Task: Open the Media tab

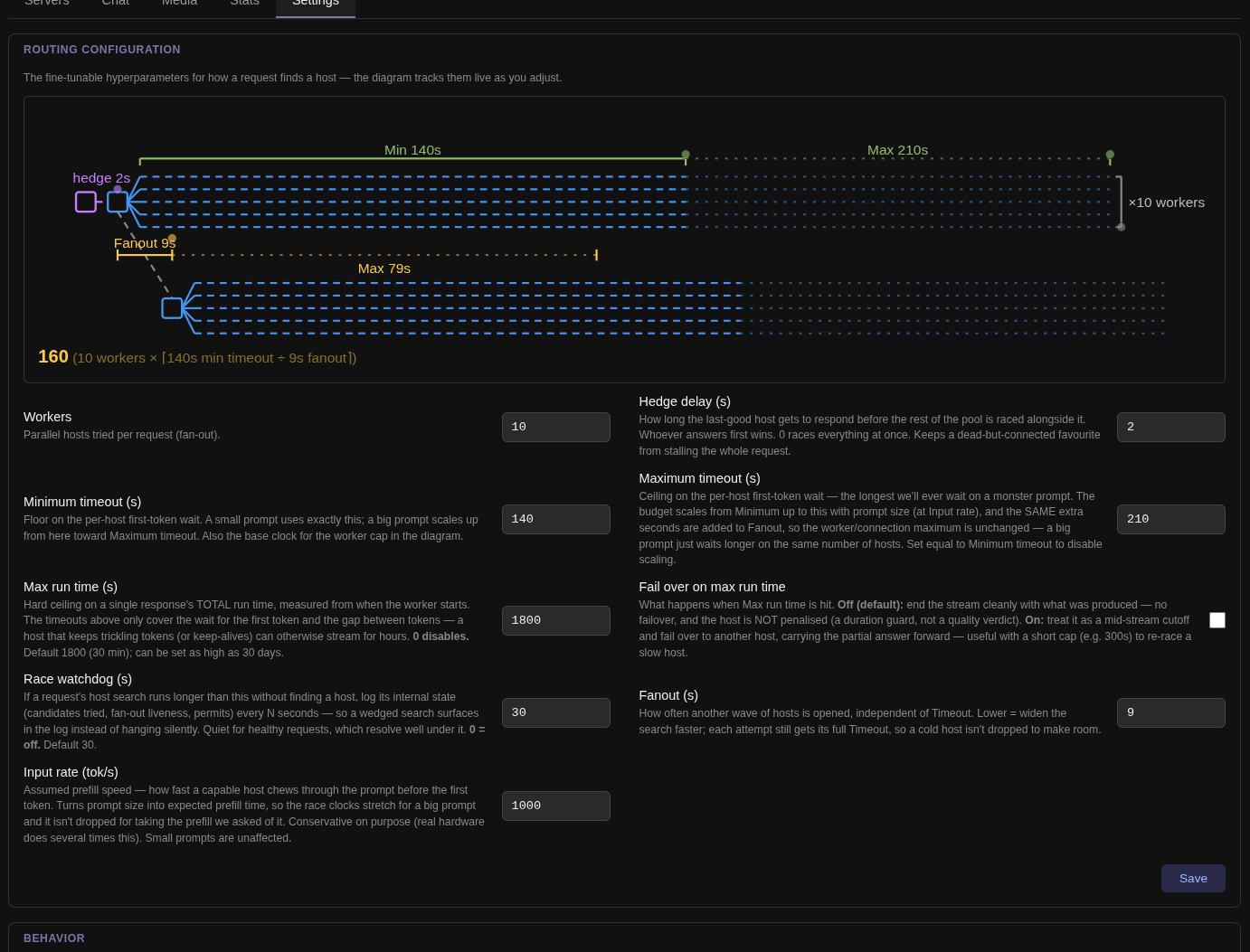Action: coord(179,3)
